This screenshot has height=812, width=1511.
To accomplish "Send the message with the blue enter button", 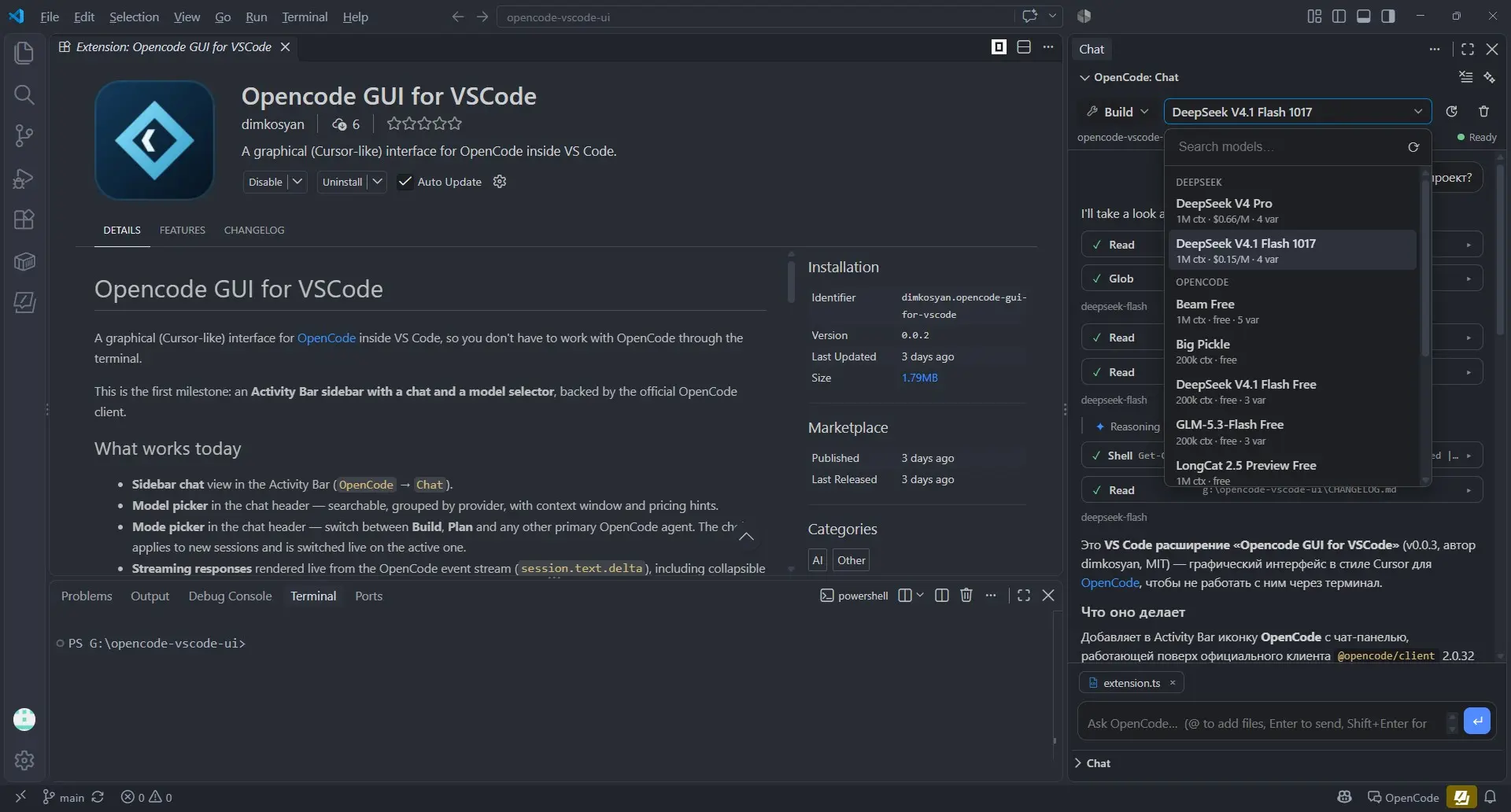I will [1477, 721].
